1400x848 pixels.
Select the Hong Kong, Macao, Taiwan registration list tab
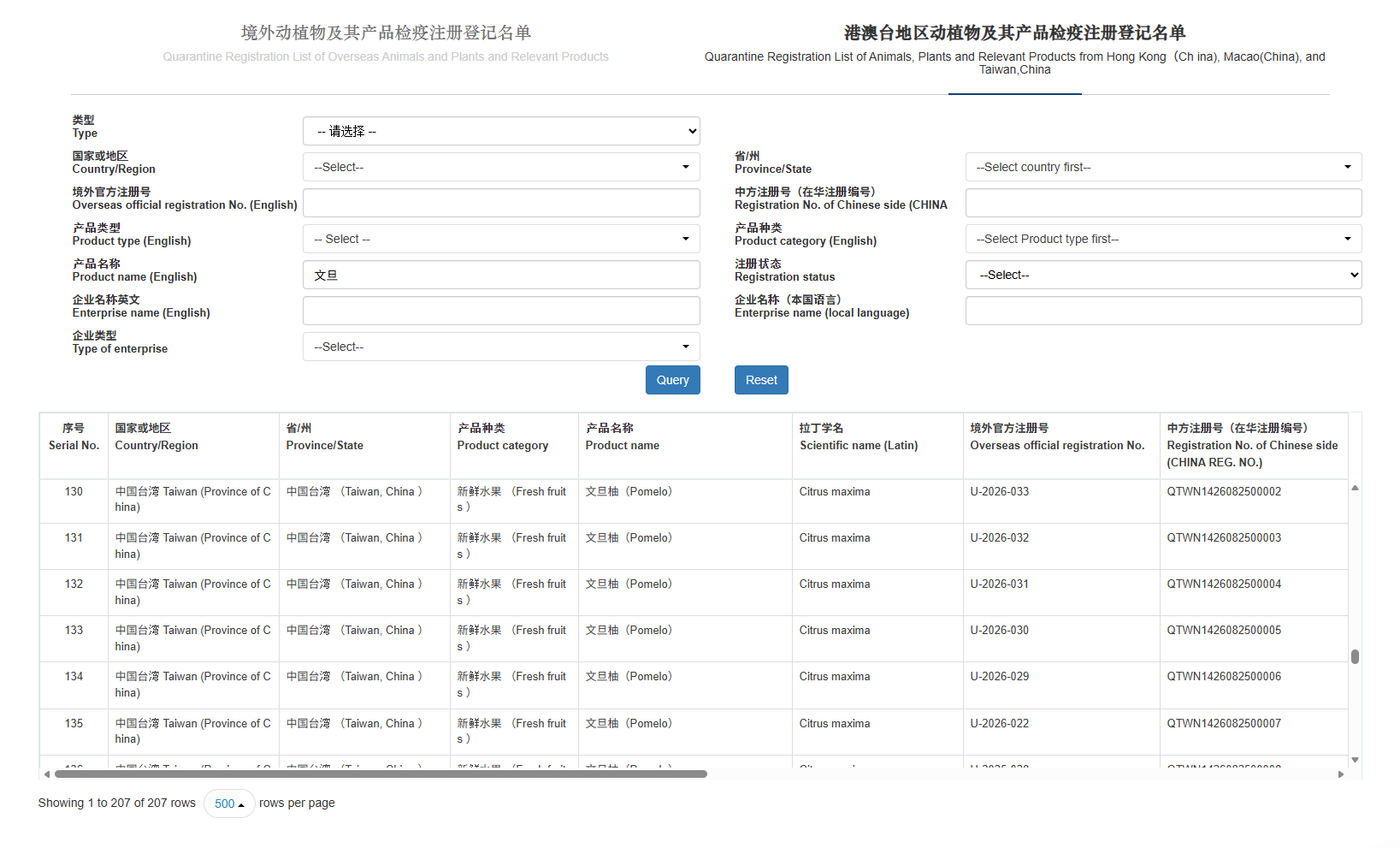pyautogui.click(x=1014, y=50)
